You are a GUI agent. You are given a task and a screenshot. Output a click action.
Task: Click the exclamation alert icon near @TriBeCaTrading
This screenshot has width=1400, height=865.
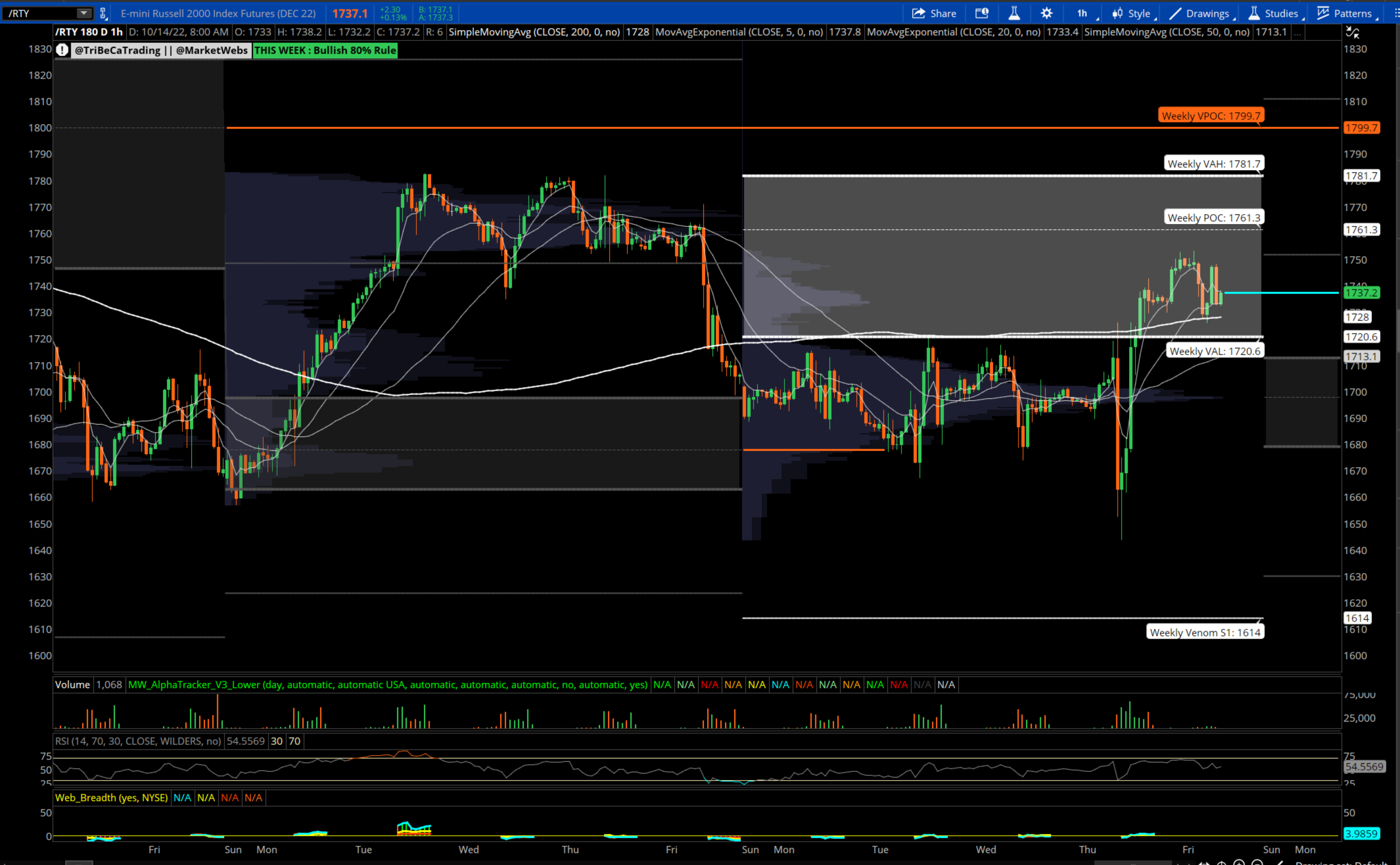tap(62, 50)
